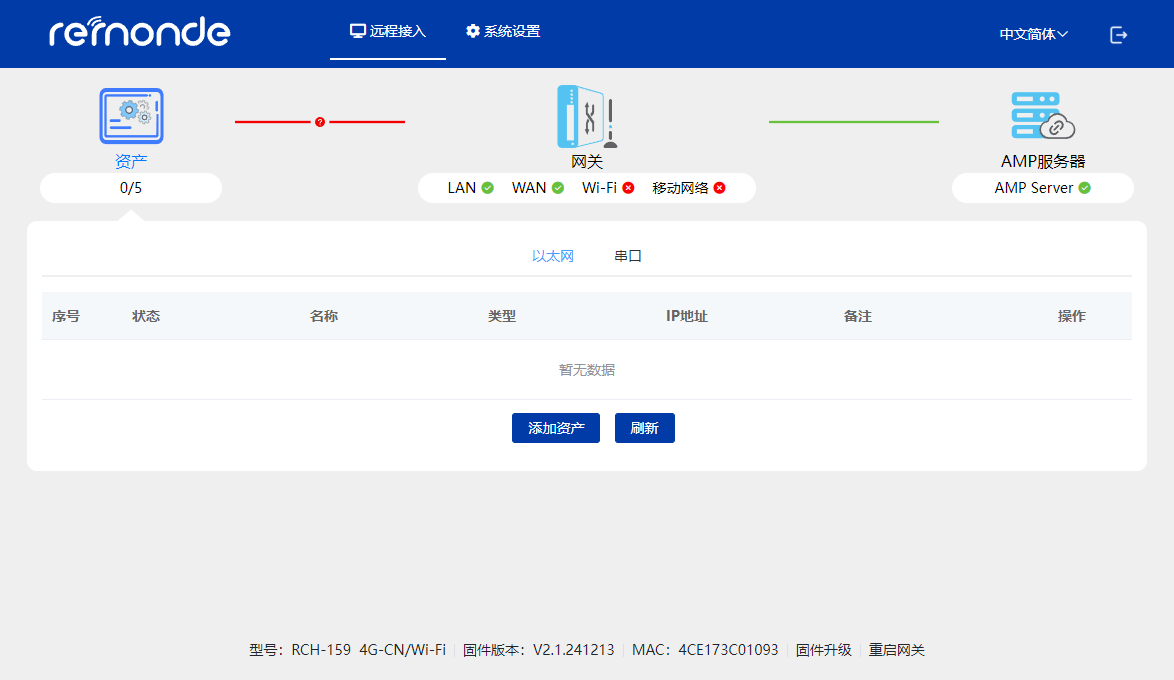Click the LAN green status check icon
This screenshot has height=680, width=1174.
click(488, 188)
